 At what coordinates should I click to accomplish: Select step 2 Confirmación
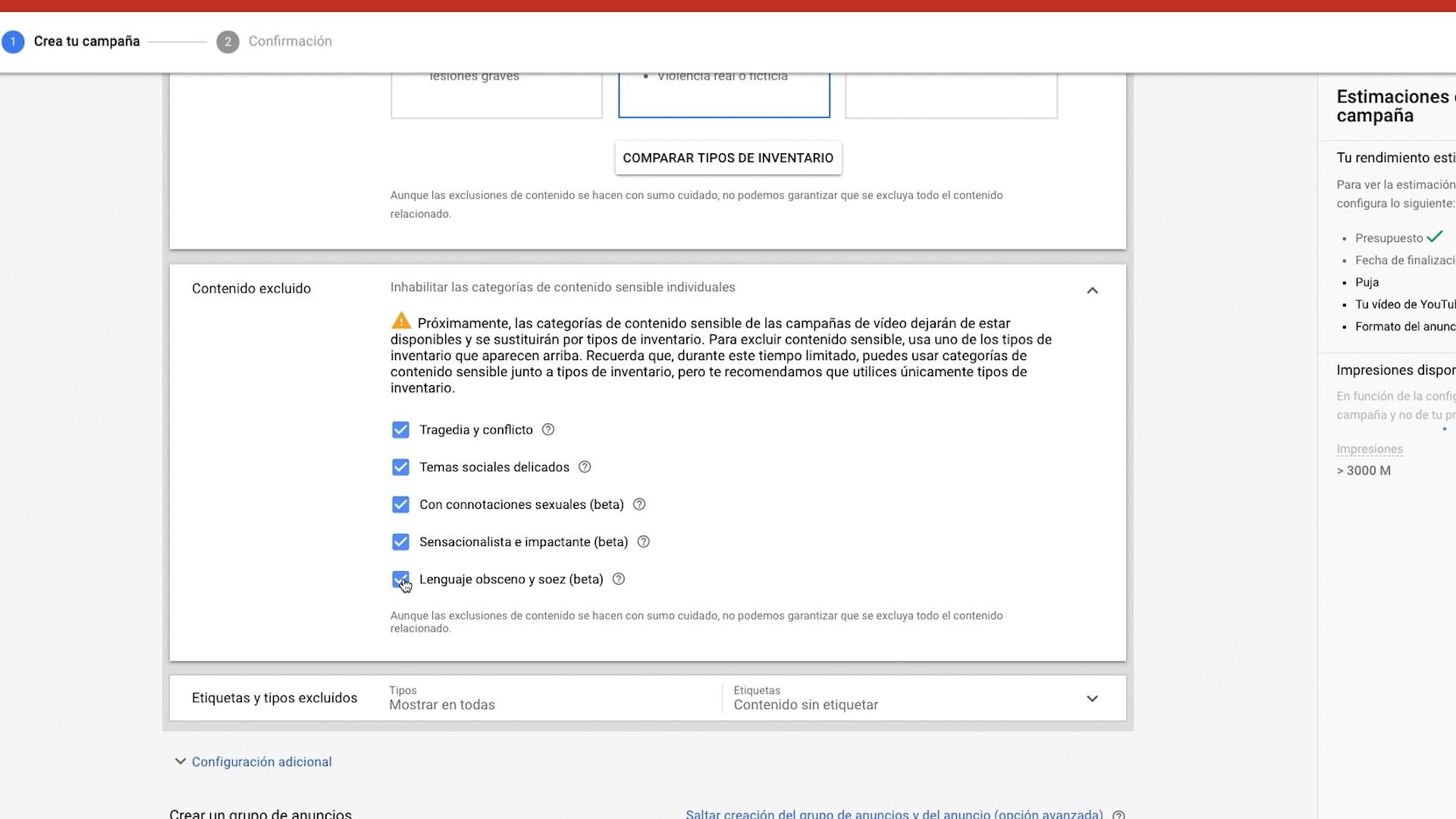(275, 41)
